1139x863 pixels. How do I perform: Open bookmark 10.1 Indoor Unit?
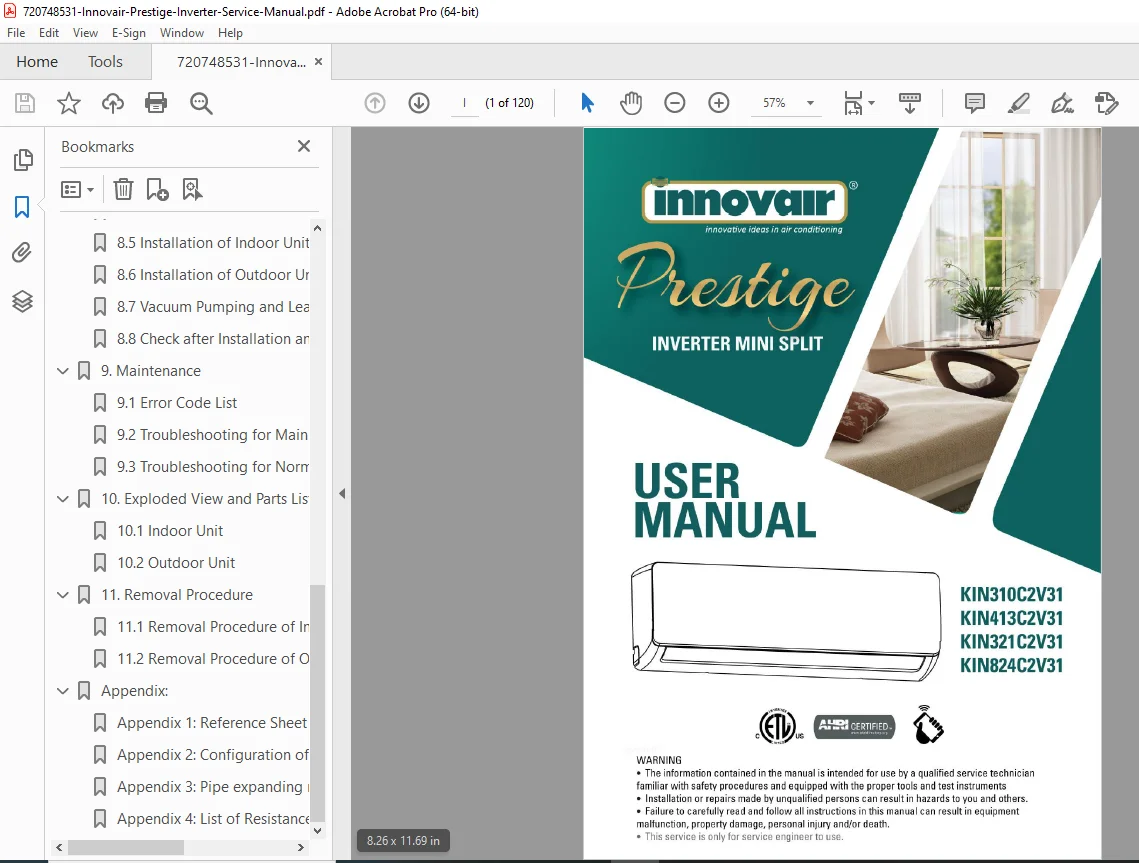170,531
